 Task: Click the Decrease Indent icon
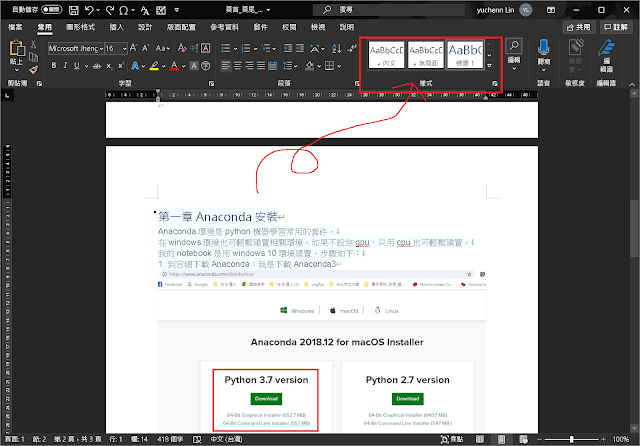(288, 49)
